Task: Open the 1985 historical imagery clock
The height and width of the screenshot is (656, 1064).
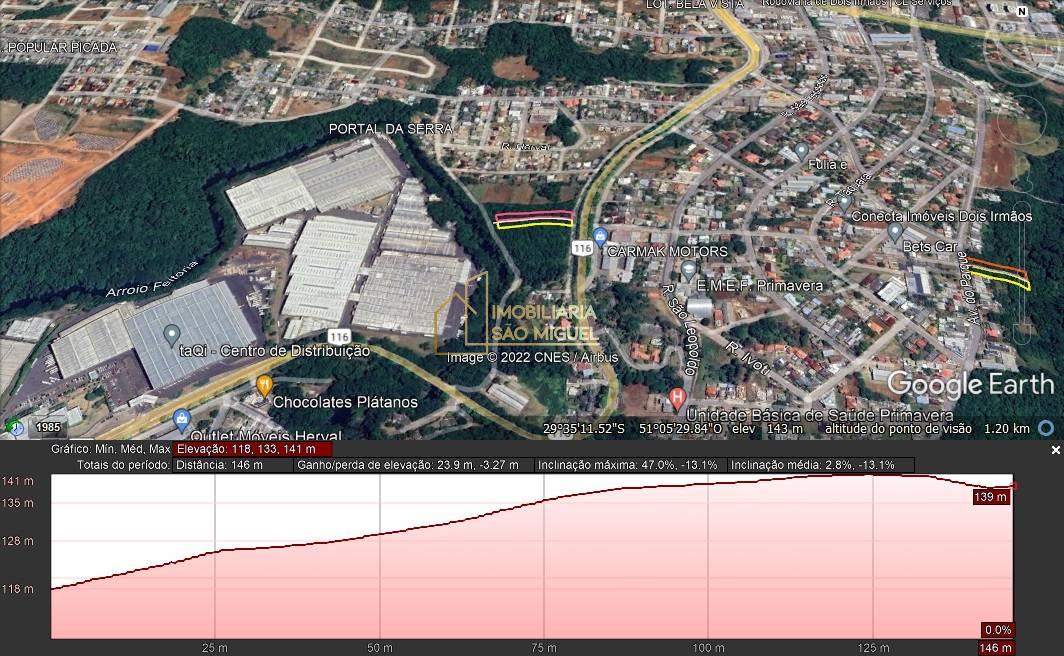Action: (15, 428)
